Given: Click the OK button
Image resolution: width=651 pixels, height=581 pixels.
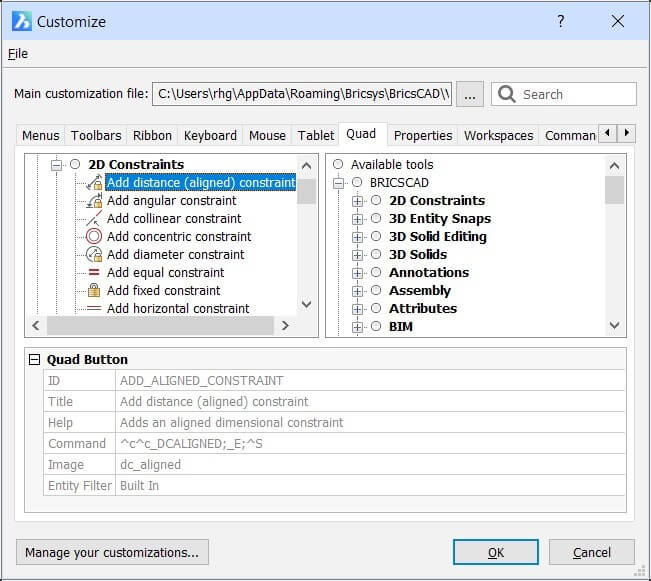Looking at the screenshot, I should point(496,552).
